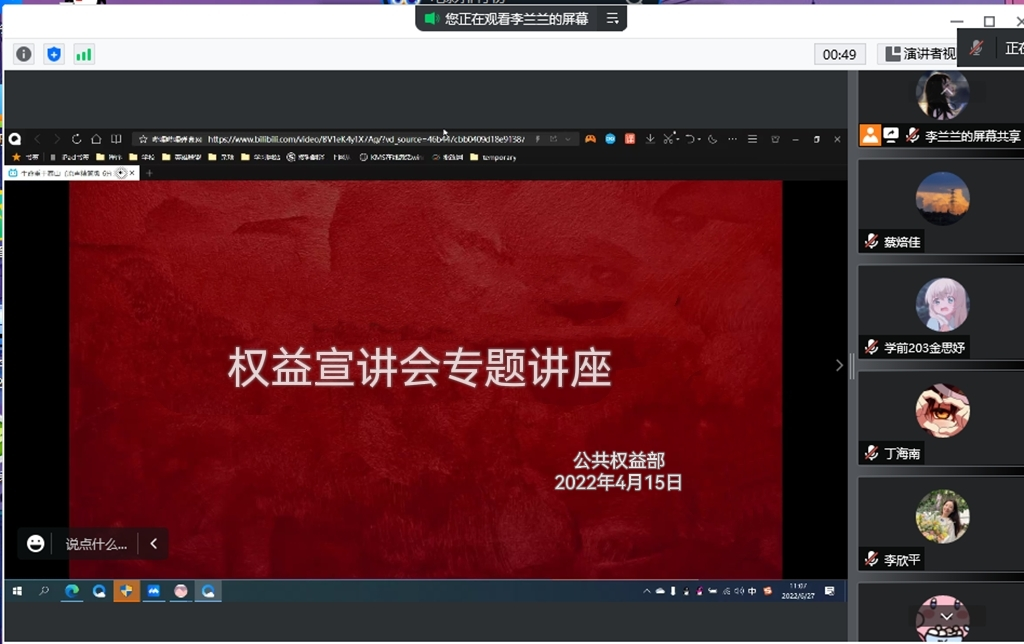Click the bilibili URL address field

[x=366, y=139]
